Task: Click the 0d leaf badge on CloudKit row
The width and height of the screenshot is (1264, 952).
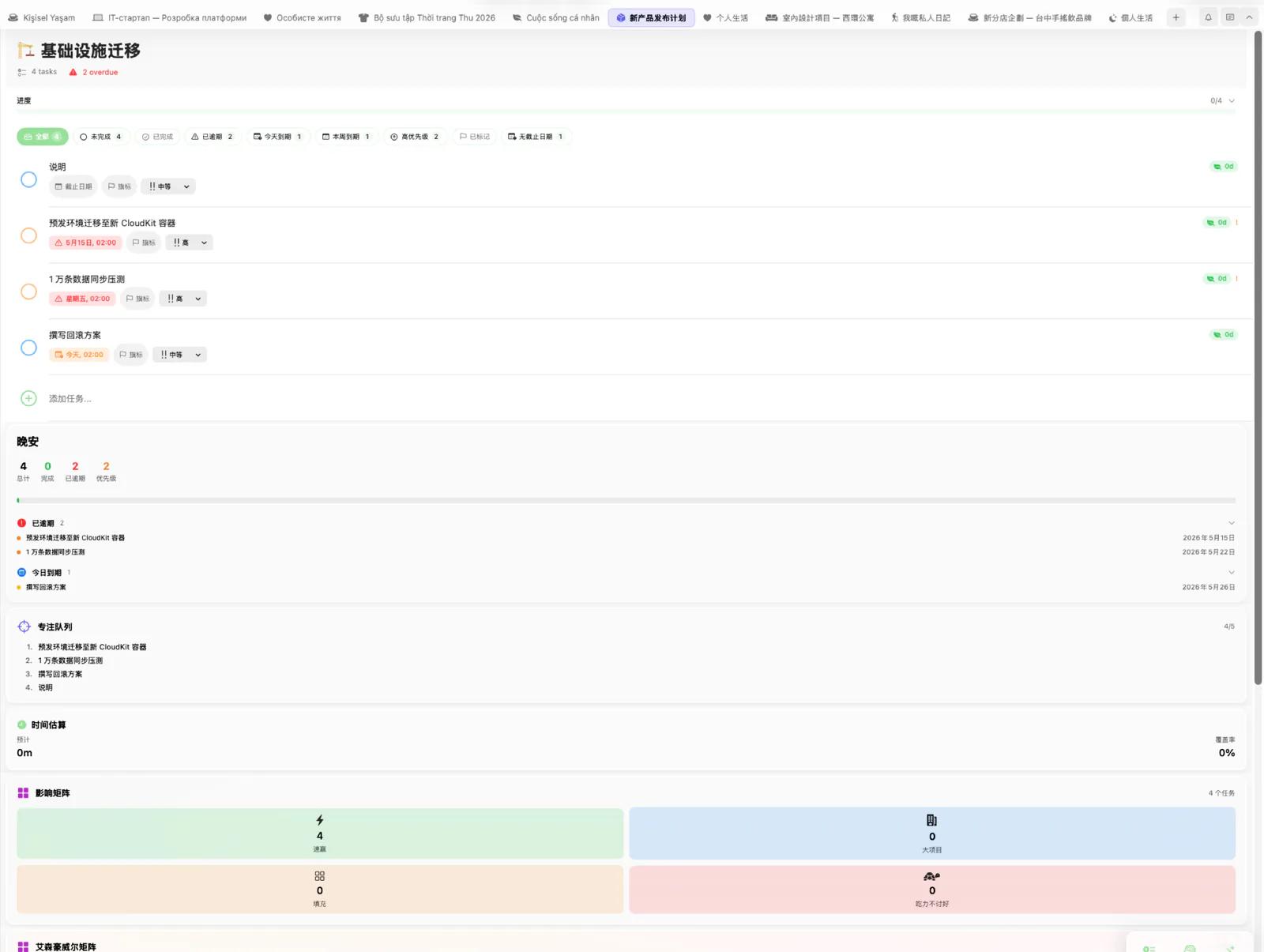Action: 1217,223
